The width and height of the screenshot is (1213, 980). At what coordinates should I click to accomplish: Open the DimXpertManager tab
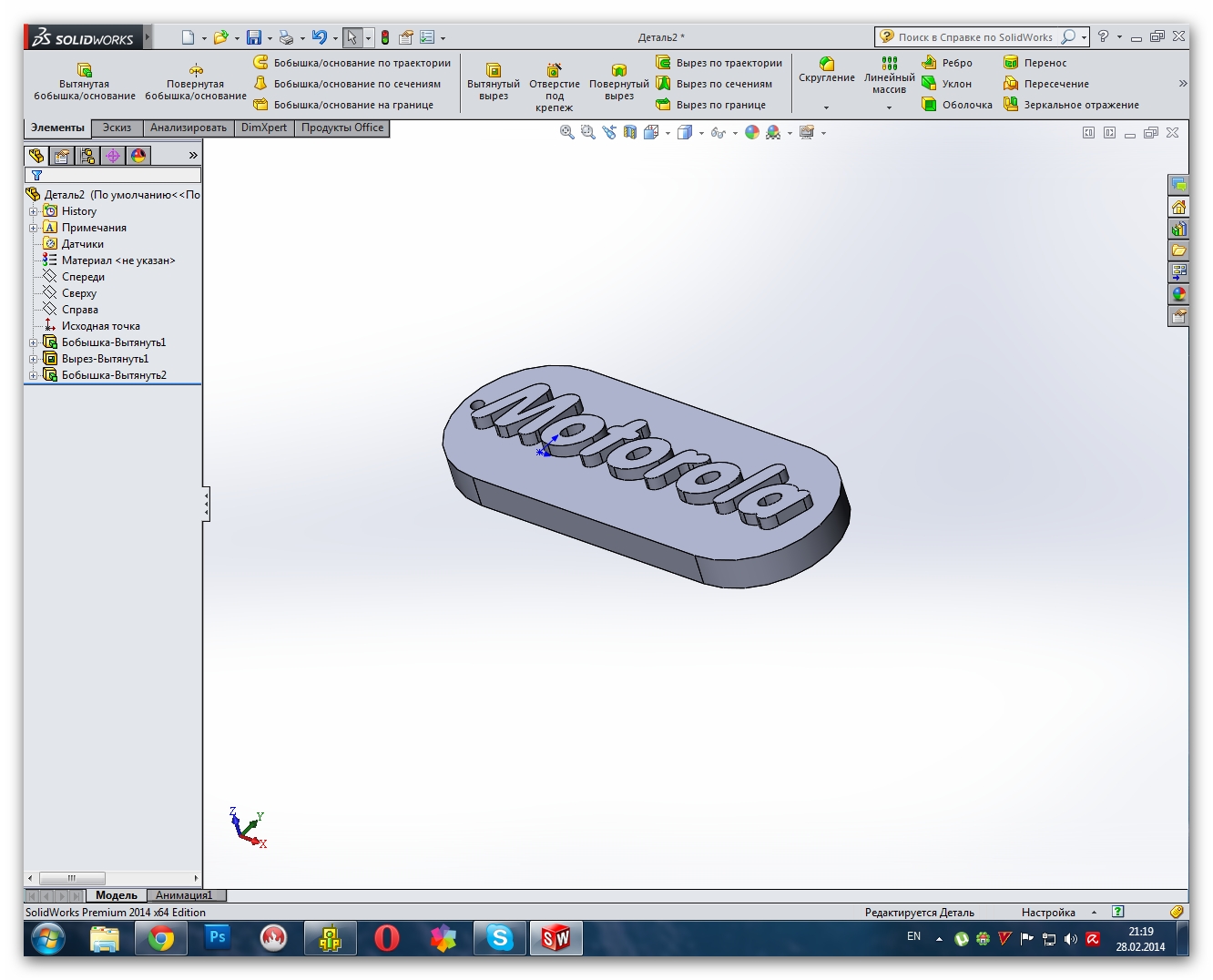point(113,156)
